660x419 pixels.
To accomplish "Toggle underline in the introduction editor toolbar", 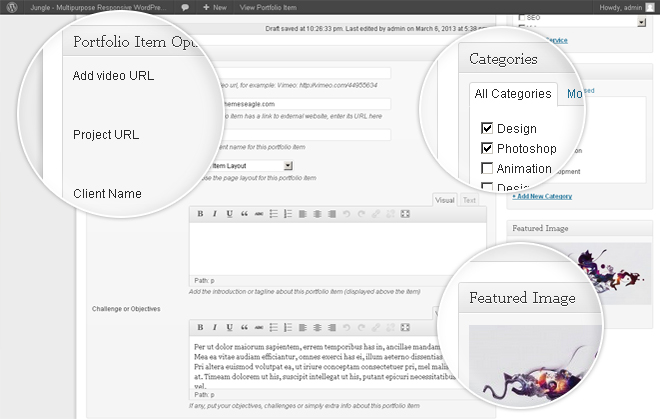I will point(229,214).
